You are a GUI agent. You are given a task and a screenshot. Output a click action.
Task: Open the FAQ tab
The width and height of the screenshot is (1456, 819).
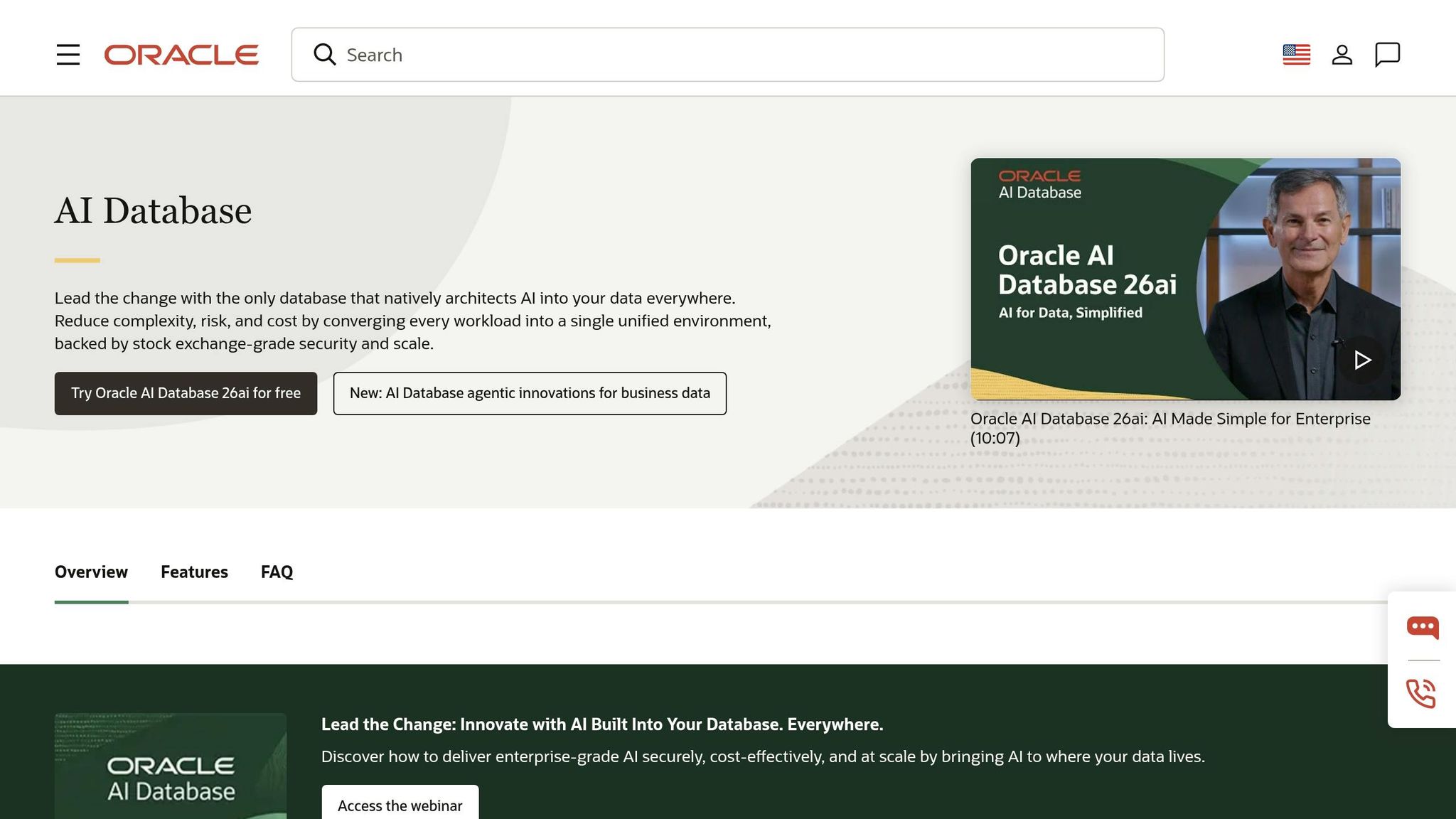pyautogui.click(x=277, y=572)
